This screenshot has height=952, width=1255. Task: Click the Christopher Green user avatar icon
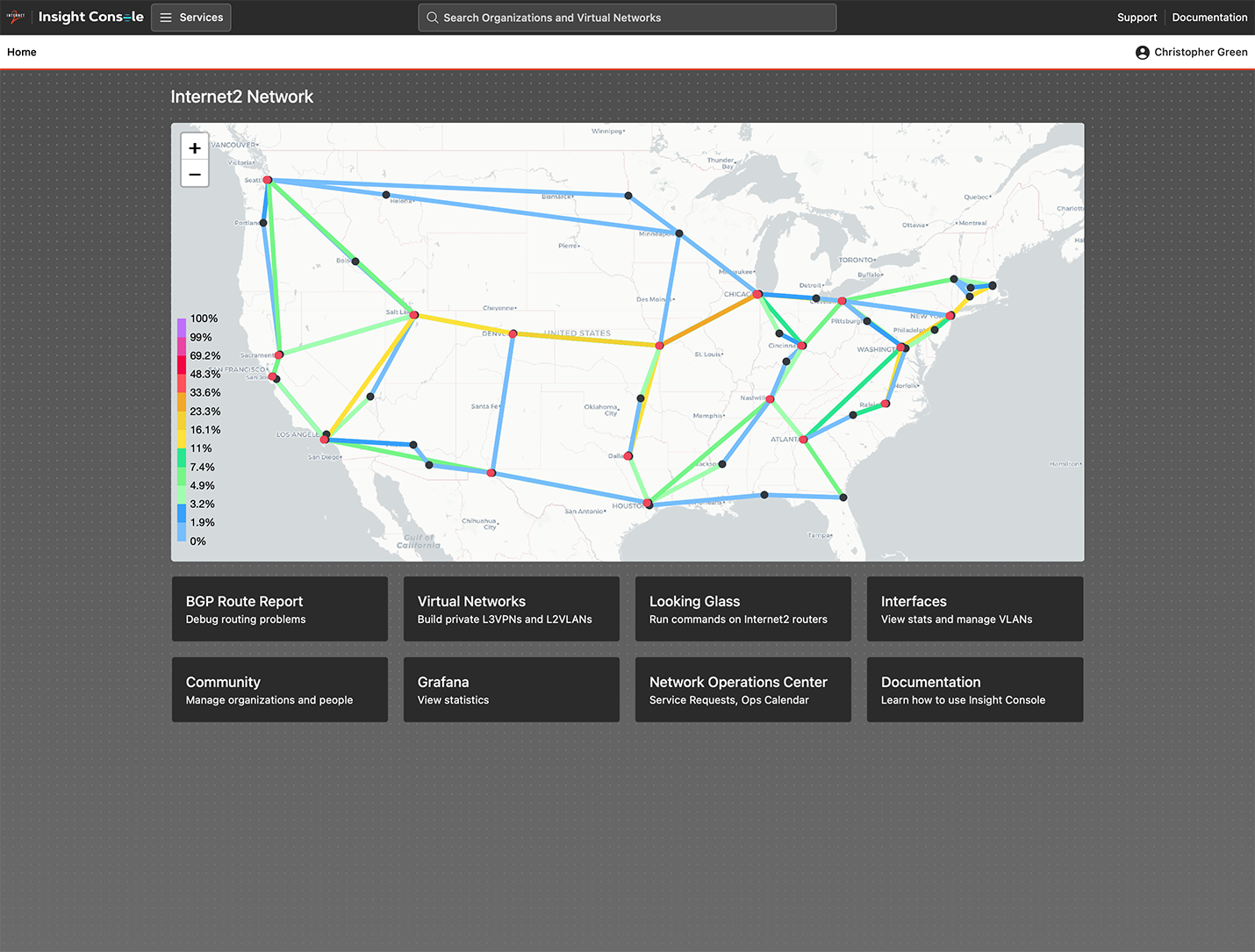click(1142, 52)
